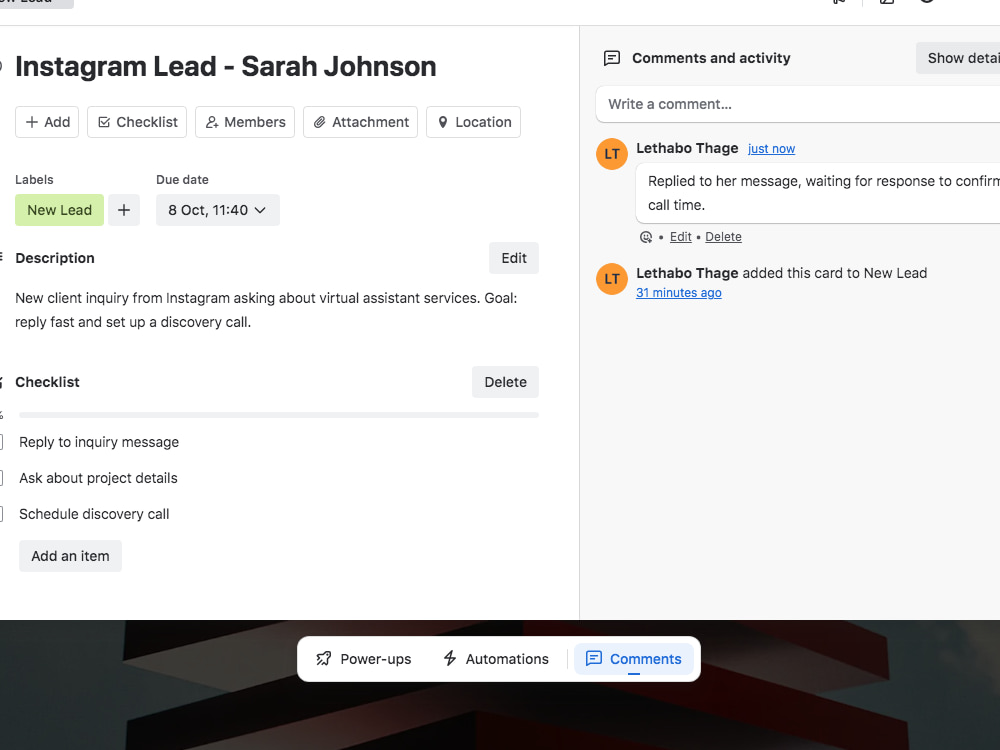Click the Checklist section title
Screen dimensions: 1000x750
[x=47, y=382]
